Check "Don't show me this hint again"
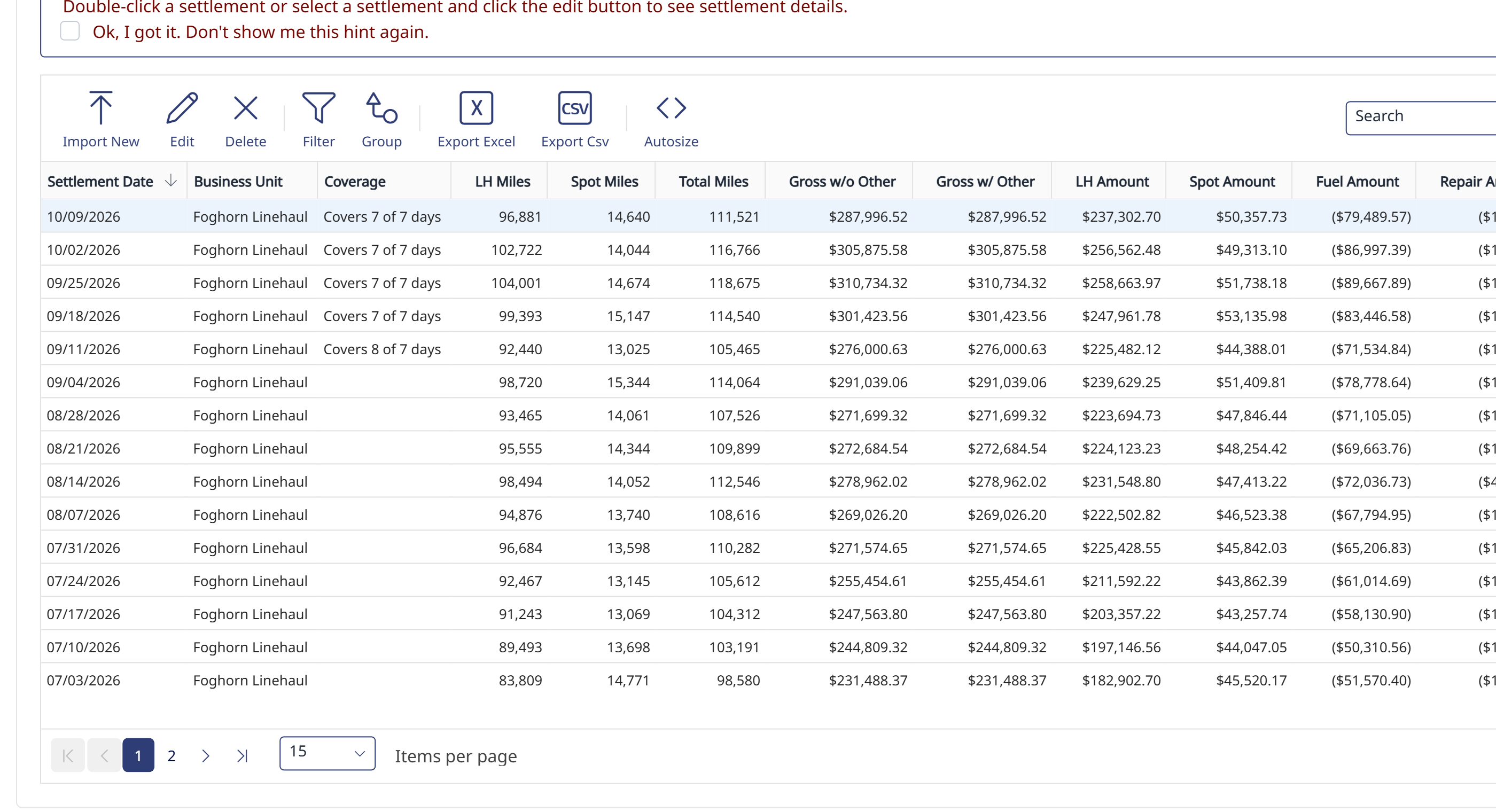Viewport: 1496px width, 812px height. [x=69, y=31]
